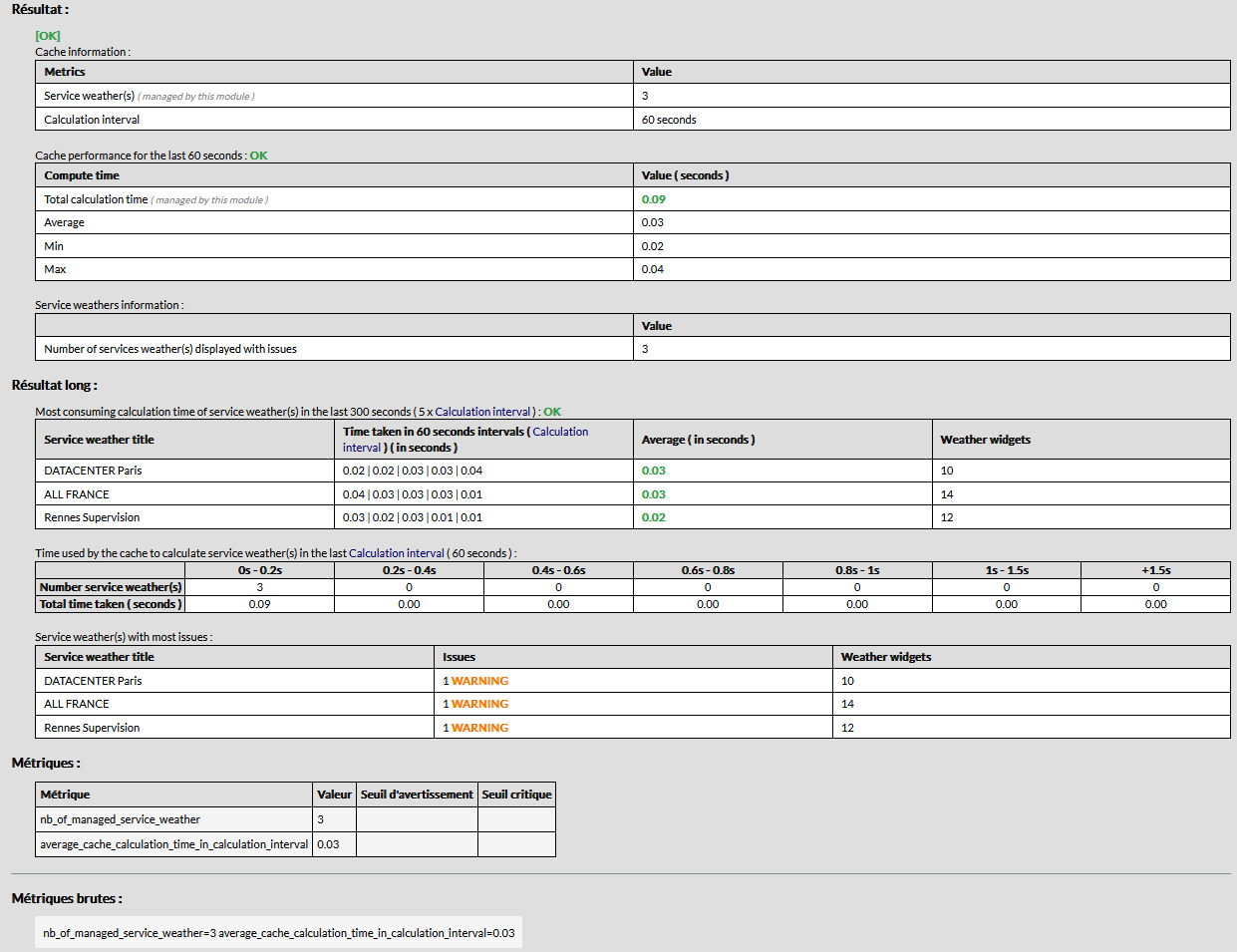Click Calculation interval link in 300 seconds heading

point(482,412)
